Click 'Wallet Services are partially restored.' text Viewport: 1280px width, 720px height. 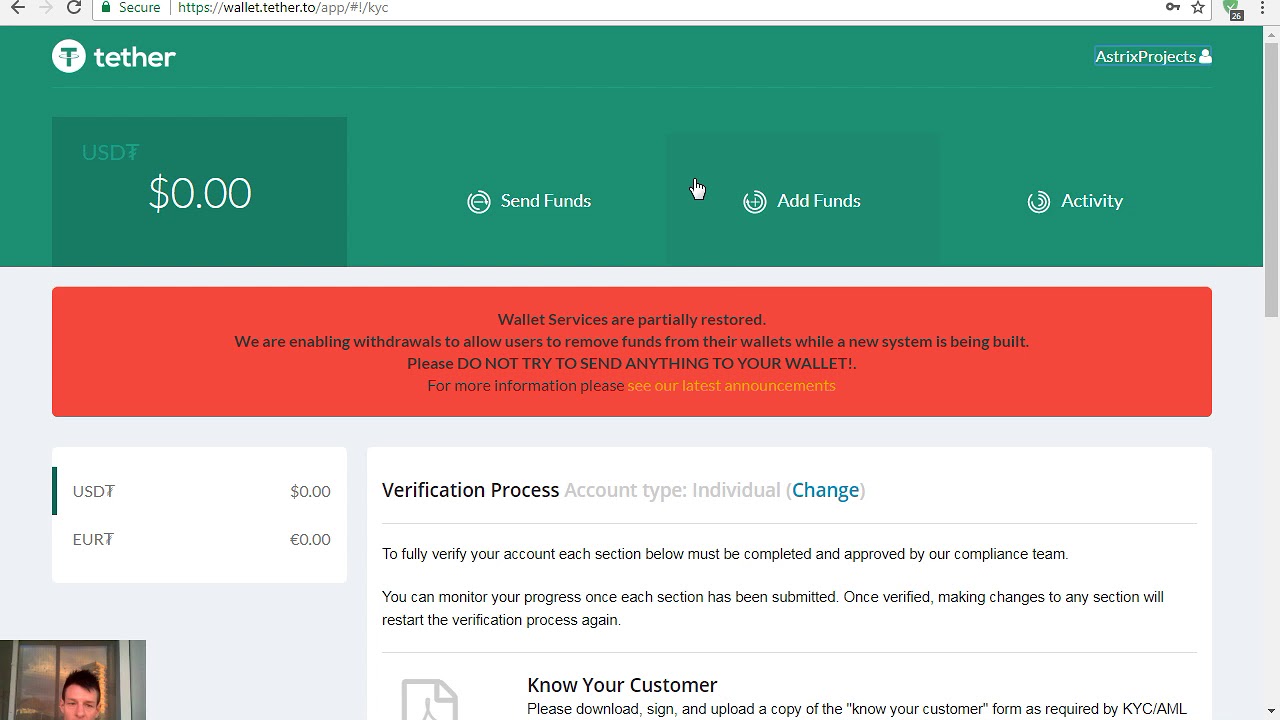click(632, 319)
